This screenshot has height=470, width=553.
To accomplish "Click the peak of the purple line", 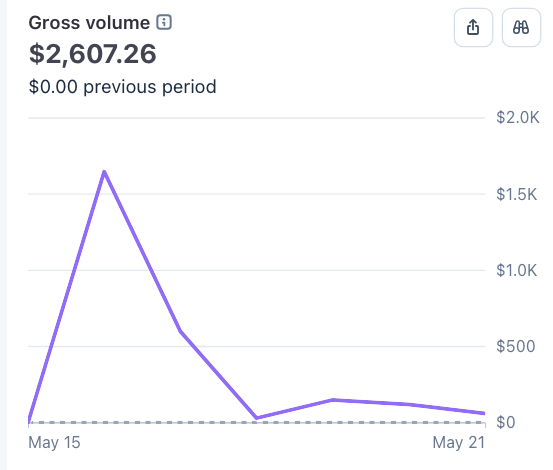I will [x=104, y=172].
